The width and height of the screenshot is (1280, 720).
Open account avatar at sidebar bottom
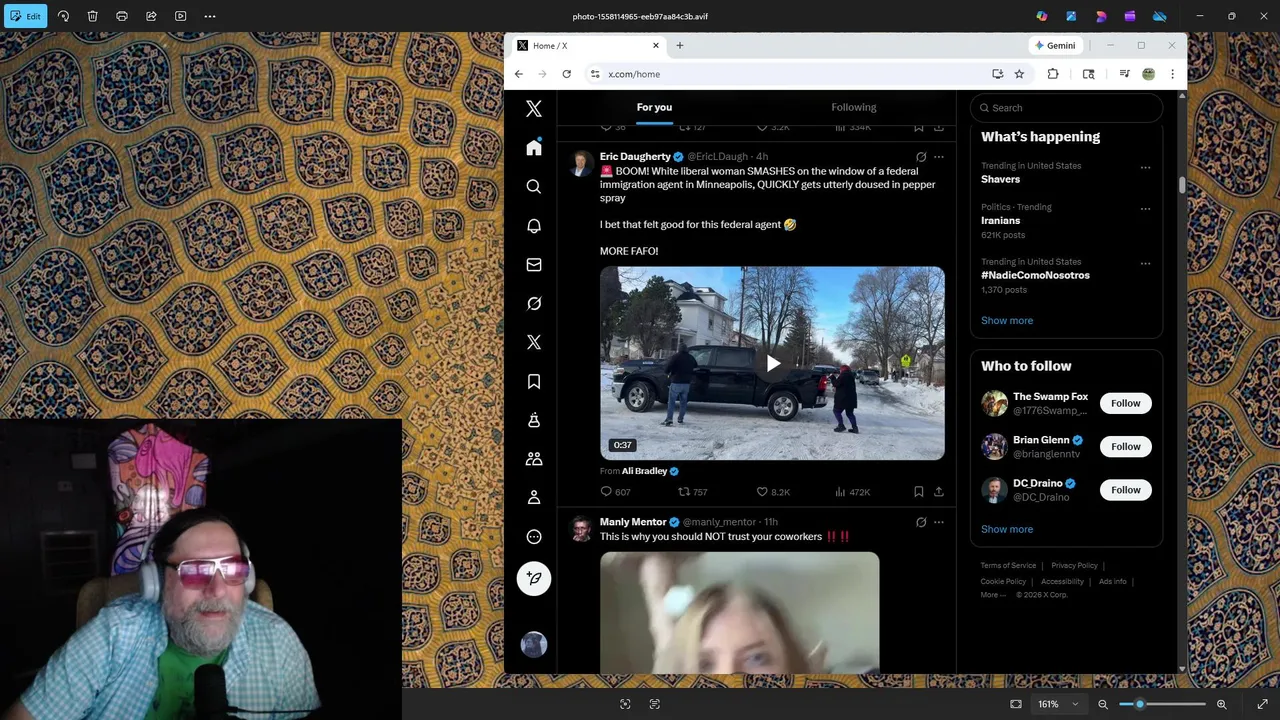click(x=534, y=645)
